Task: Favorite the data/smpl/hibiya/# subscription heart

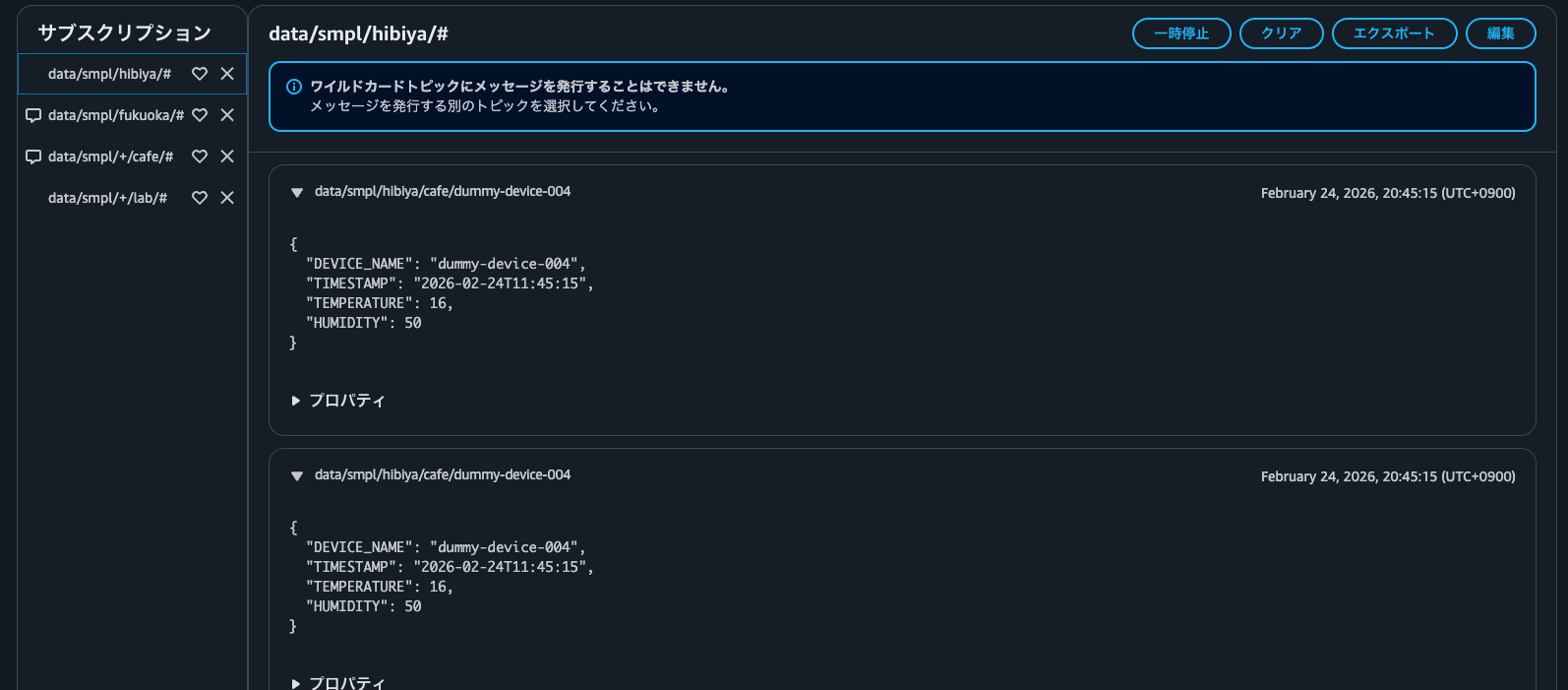Action: click(x=200, y=74)
